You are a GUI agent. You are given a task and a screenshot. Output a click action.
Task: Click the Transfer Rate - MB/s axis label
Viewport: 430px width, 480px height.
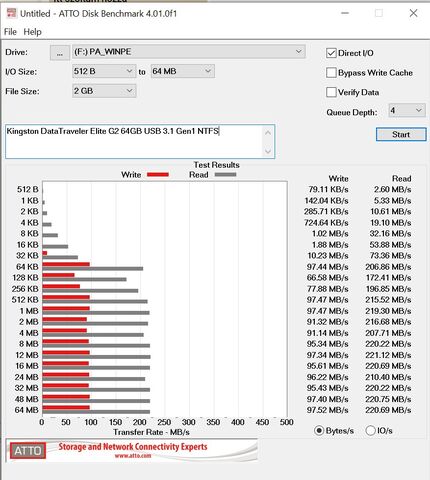click(x=151, y=432)
